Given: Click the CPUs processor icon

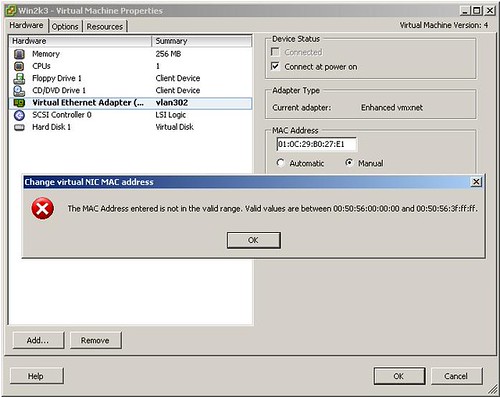Looking at the screenshot, I should [x=19, y=66].
